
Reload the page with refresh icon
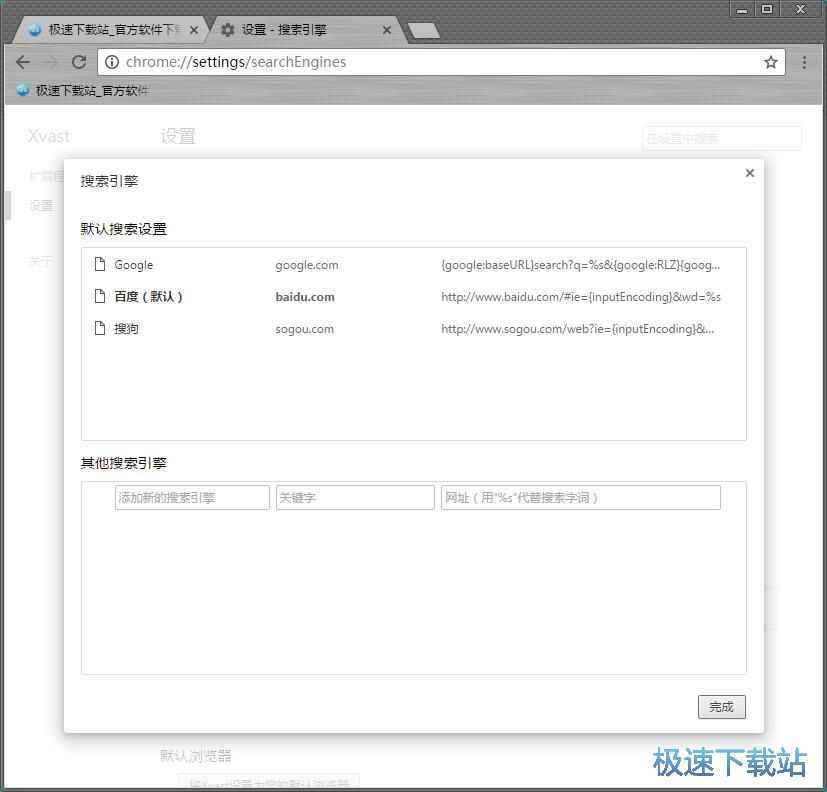pos(79,62)
